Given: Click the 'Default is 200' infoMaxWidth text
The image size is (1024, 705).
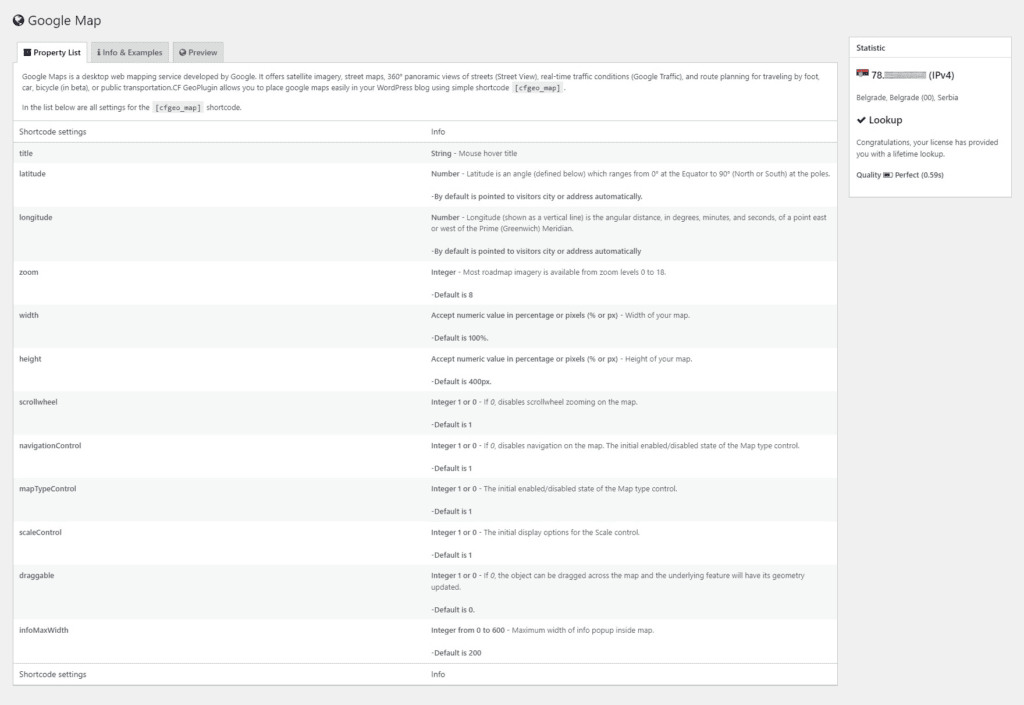Looking at the screenshot, I should click(456, 653).
